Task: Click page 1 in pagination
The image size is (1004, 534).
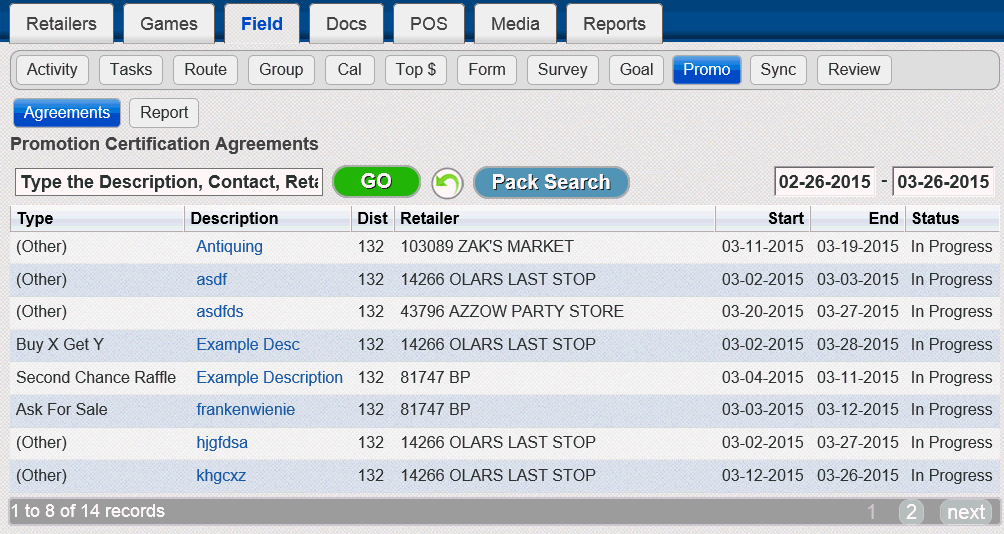Action: pos(871,512)
